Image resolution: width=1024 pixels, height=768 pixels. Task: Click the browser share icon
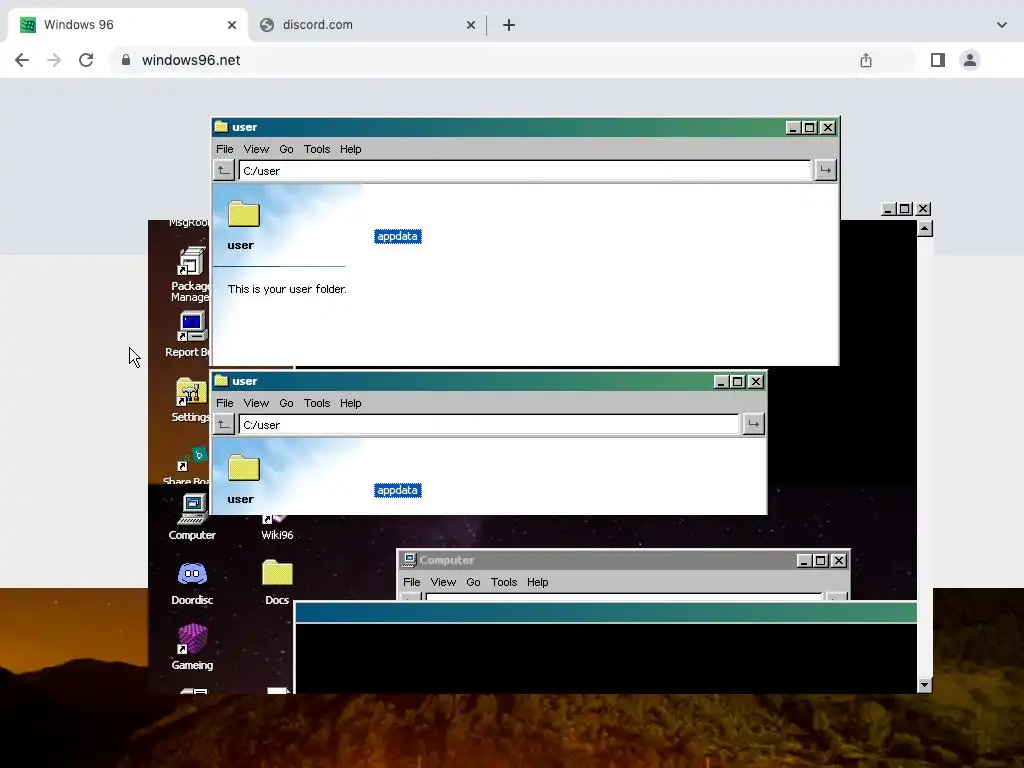pyautogui.click(x=866, y=60)
